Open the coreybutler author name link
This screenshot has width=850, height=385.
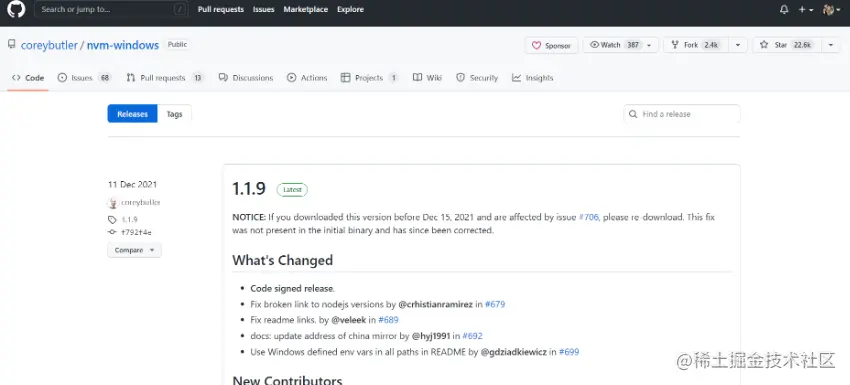click(141, 202)
